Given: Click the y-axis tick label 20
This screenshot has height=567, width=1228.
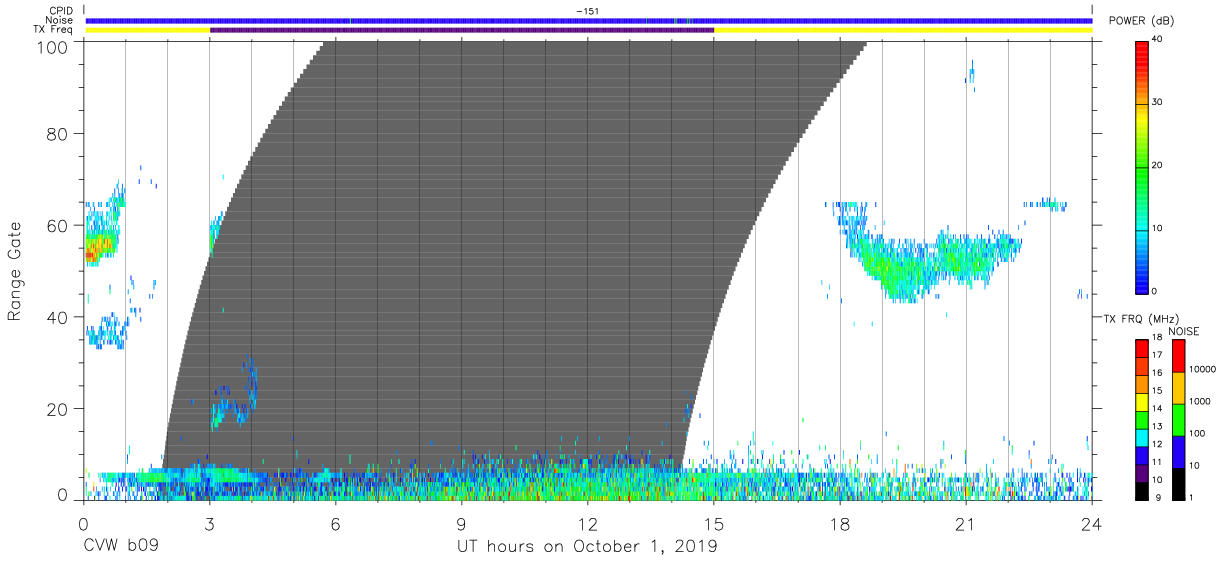Looking at the screenshot, I should point(59,409).
